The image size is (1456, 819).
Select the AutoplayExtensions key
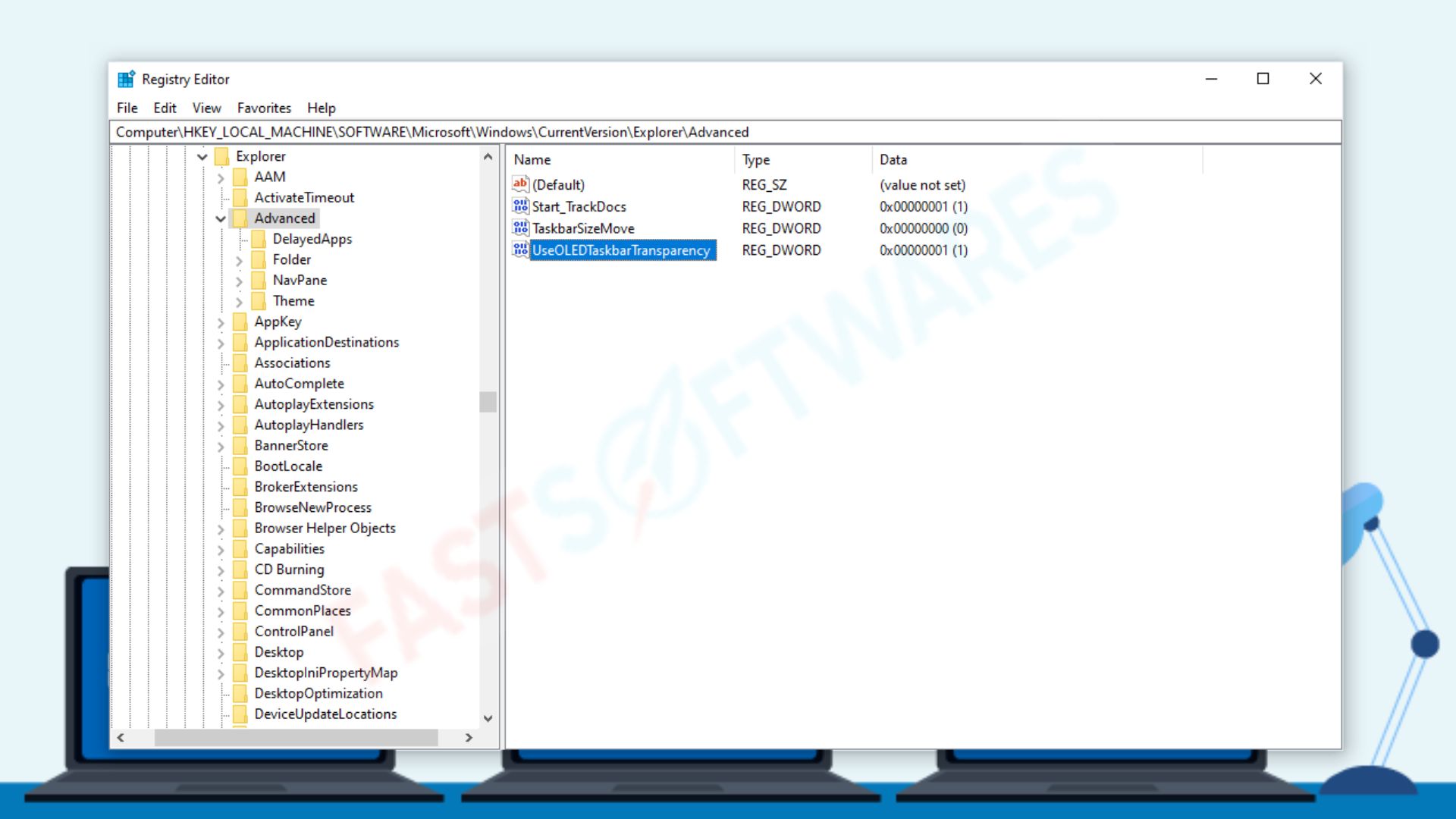[314, 404]
